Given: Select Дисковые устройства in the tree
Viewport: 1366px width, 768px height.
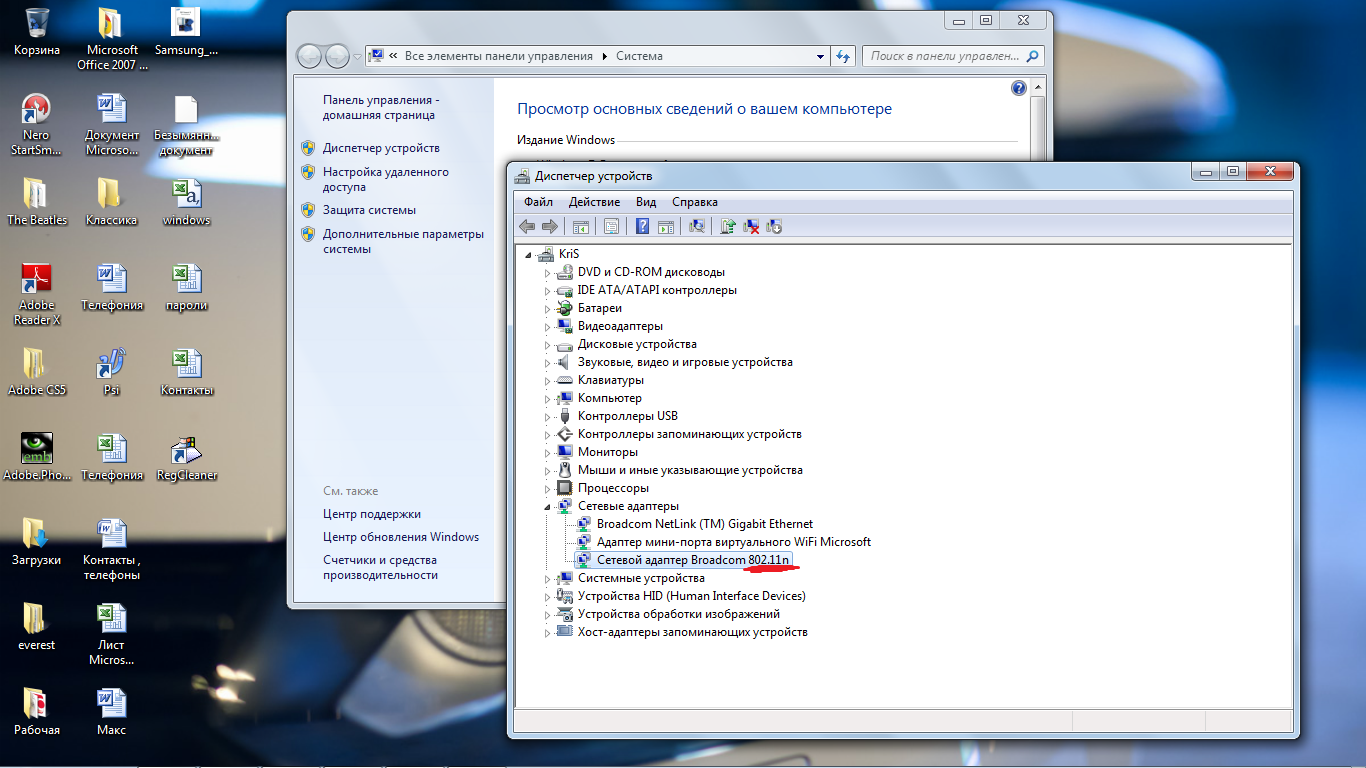Looking at the screenshot, I should (x=637, y=344).
